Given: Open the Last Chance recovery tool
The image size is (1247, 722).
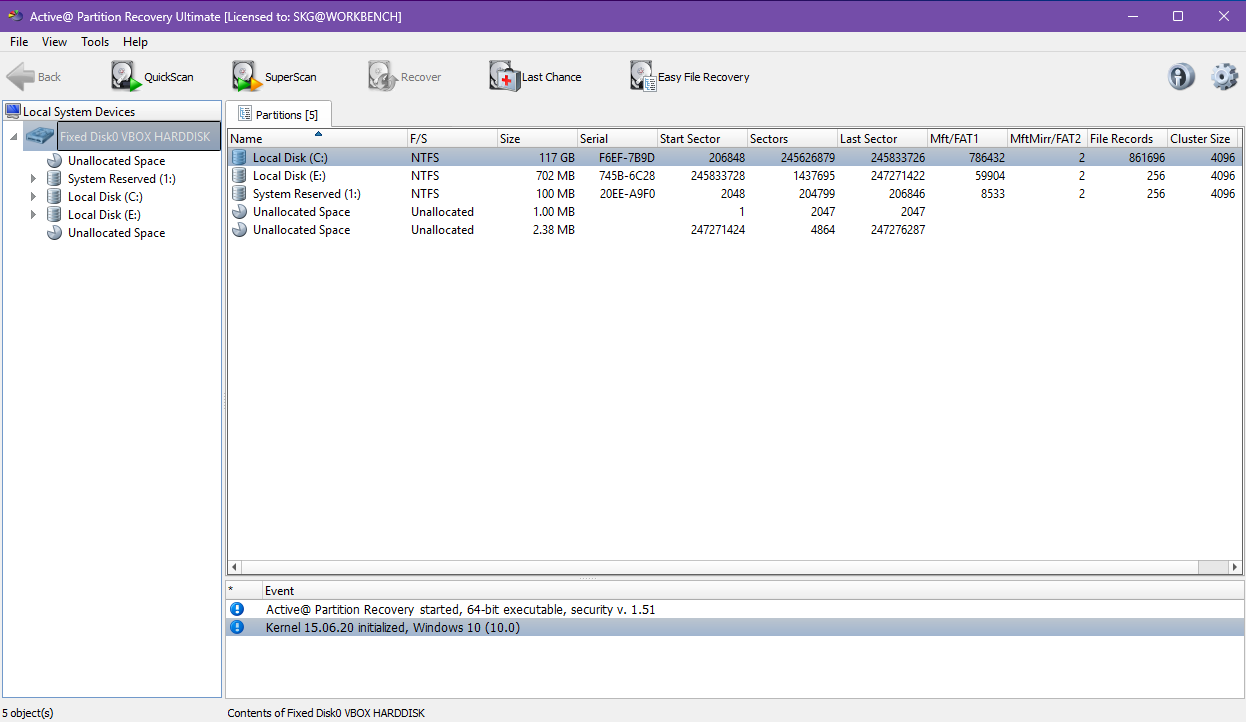Looking at the screenshot, I should click(535, 77).
